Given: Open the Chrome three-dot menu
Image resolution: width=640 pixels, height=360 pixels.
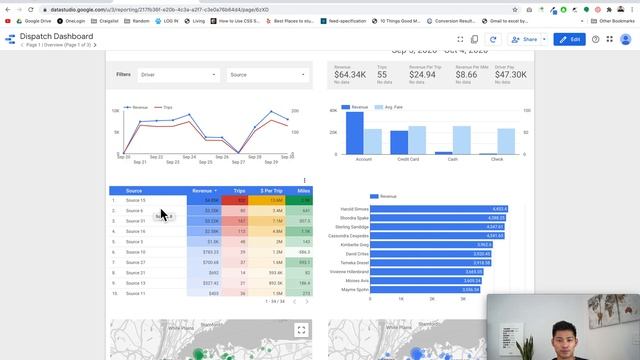Looking at the screenshot, I should click(632, 9).
